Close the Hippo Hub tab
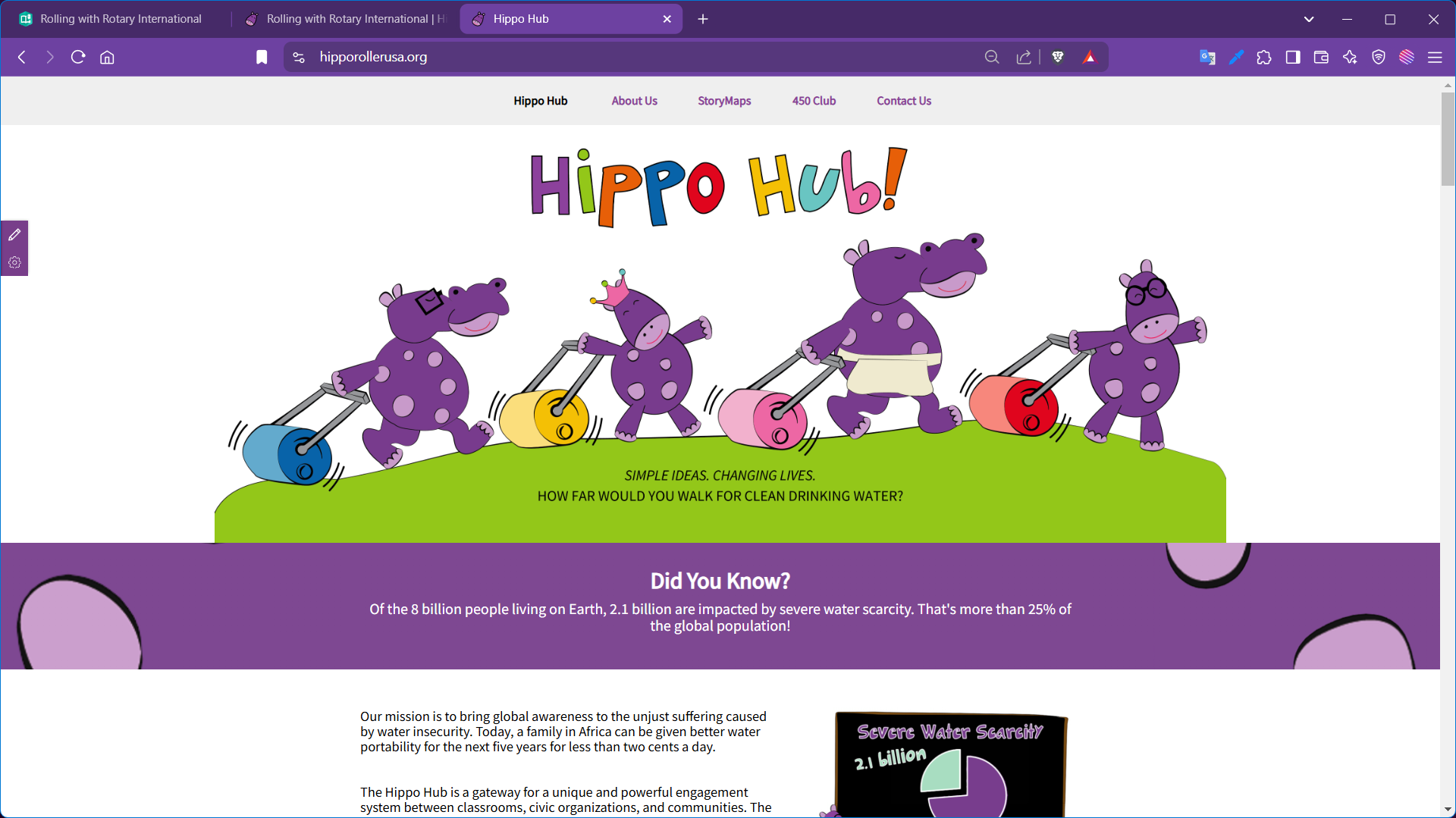 pyautogui.click(x=667, y=19)
